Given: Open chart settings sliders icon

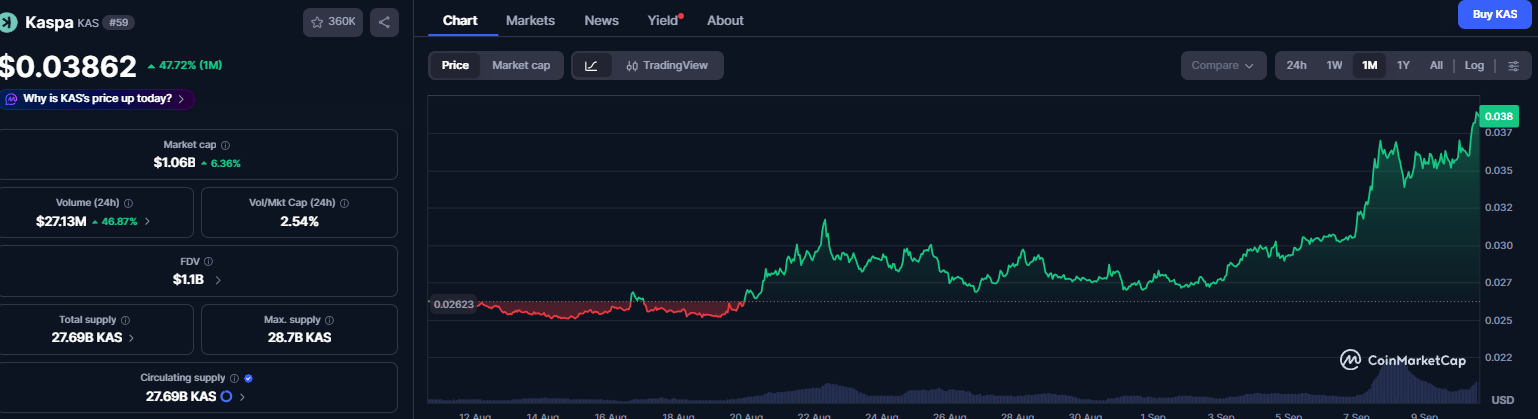Looking at the screenshot, I should pos(1513,65).
